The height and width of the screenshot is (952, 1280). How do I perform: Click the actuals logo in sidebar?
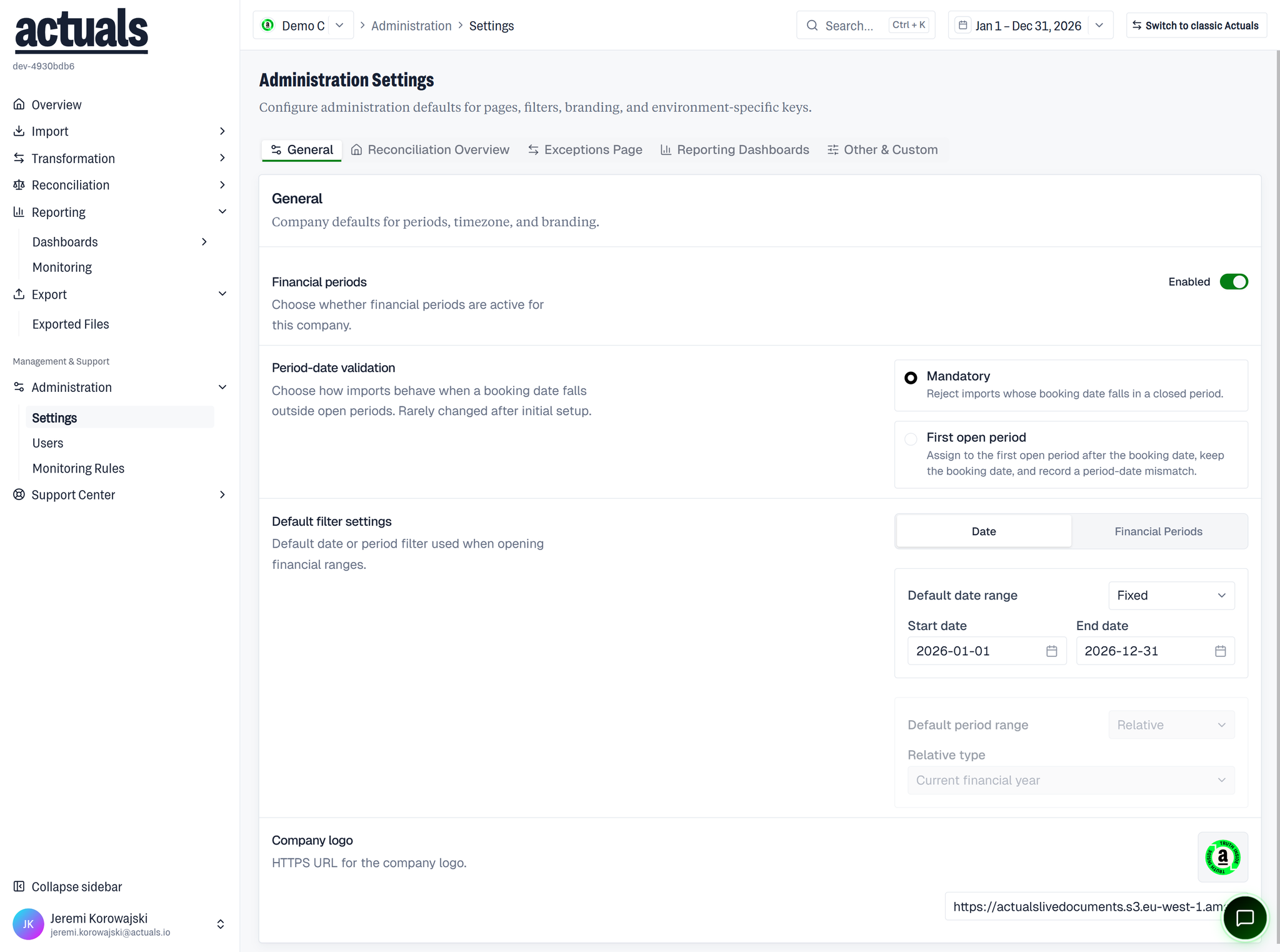81,31
